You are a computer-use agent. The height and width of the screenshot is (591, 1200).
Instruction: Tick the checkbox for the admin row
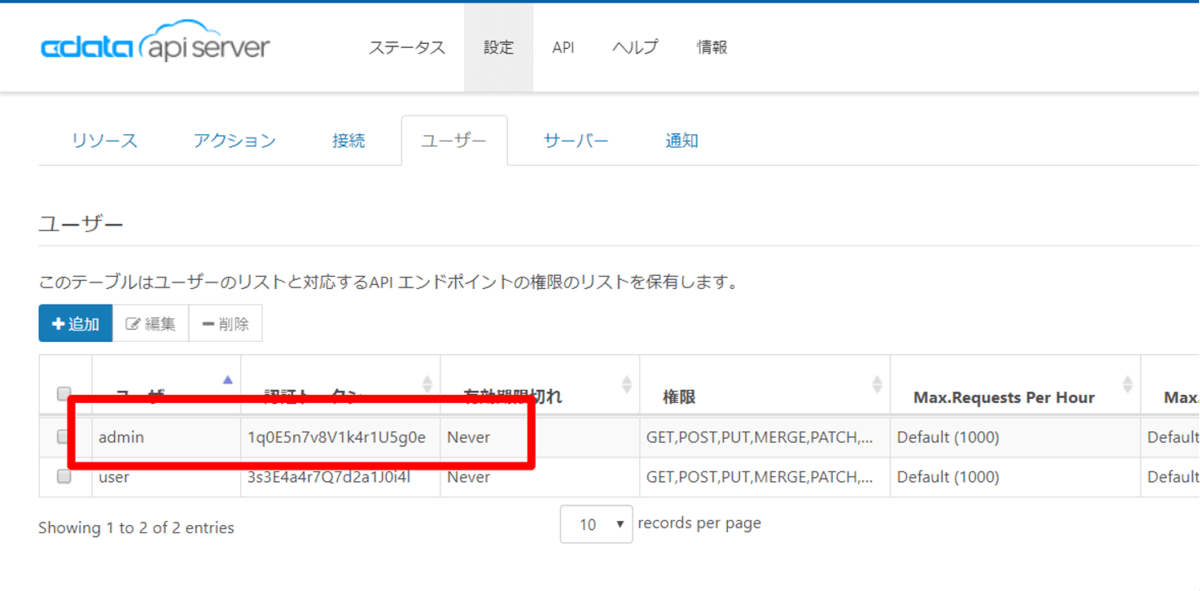pyautogui.click(x=64, y=436)
